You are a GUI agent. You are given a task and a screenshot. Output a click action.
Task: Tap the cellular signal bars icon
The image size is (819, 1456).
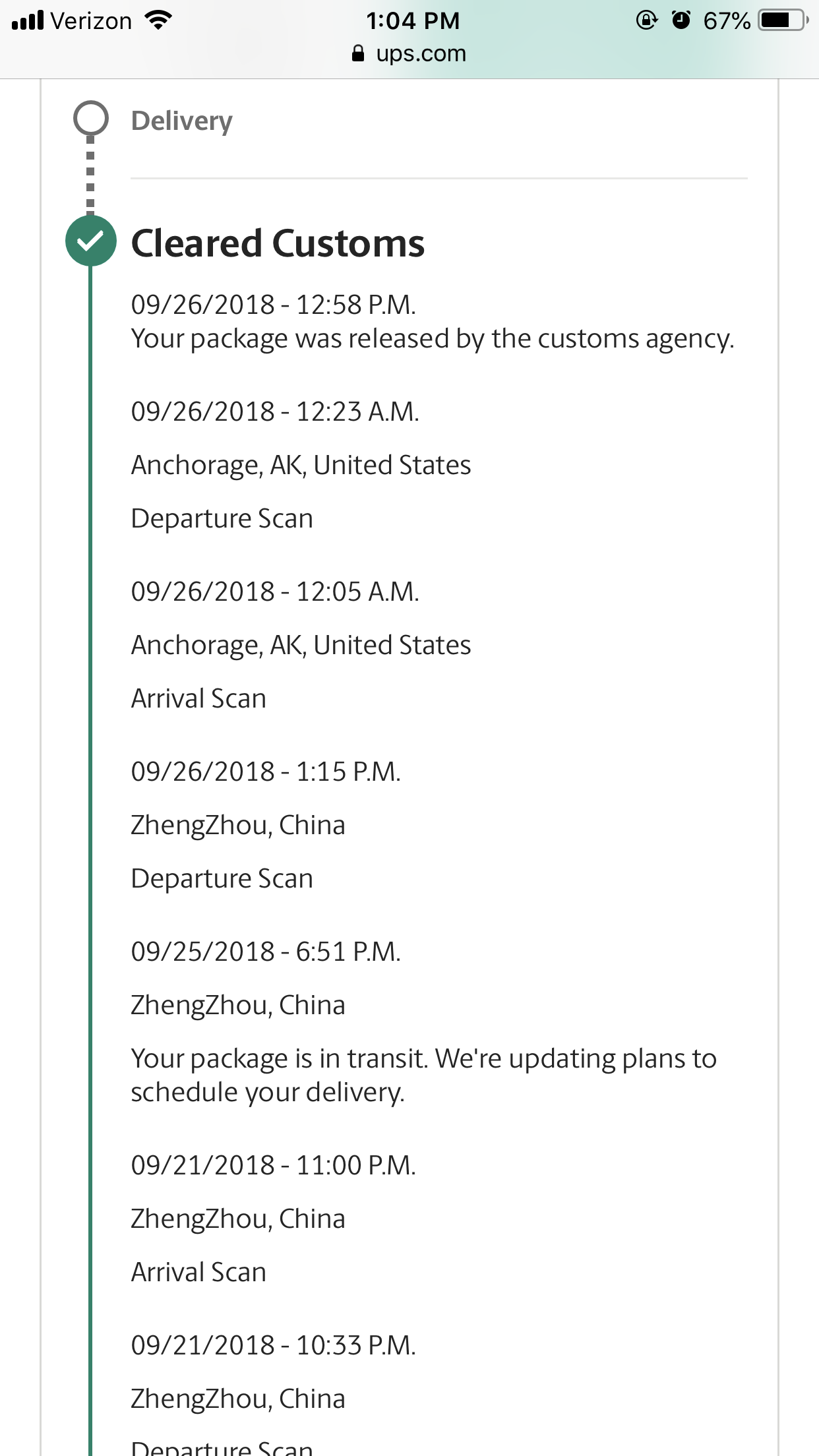pyautogui.click(x=28, y=20)
